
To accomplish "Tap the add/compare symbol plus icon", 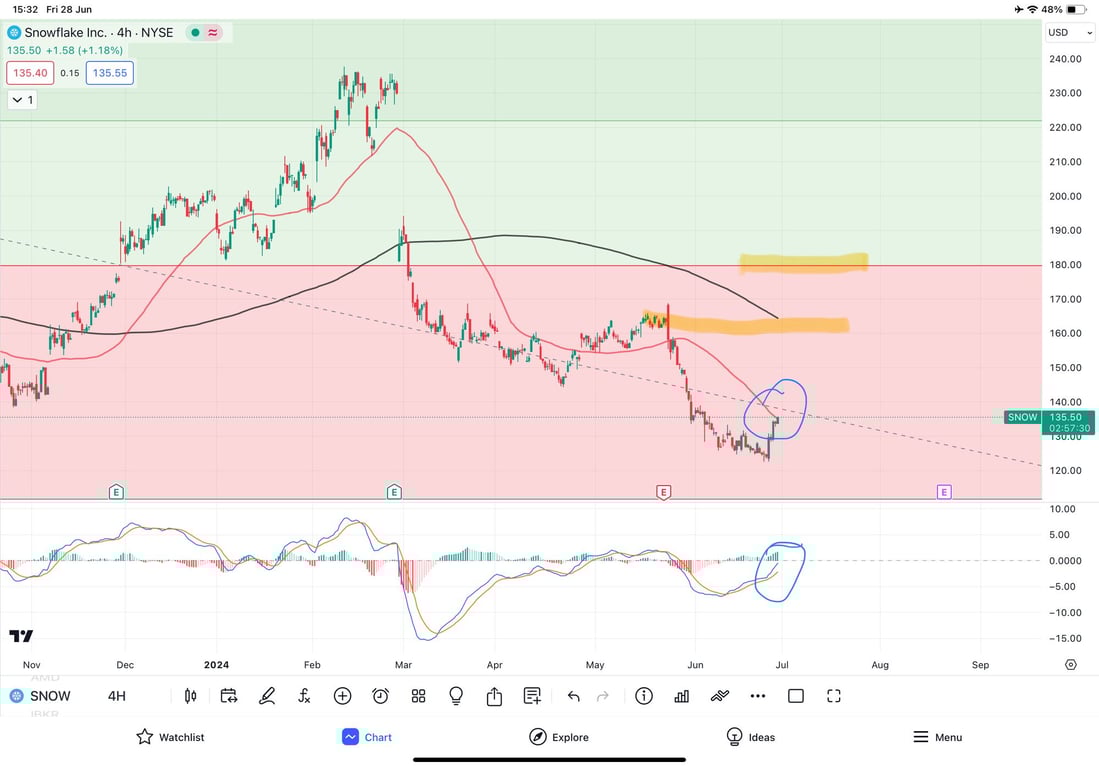I will coord(343,696).
